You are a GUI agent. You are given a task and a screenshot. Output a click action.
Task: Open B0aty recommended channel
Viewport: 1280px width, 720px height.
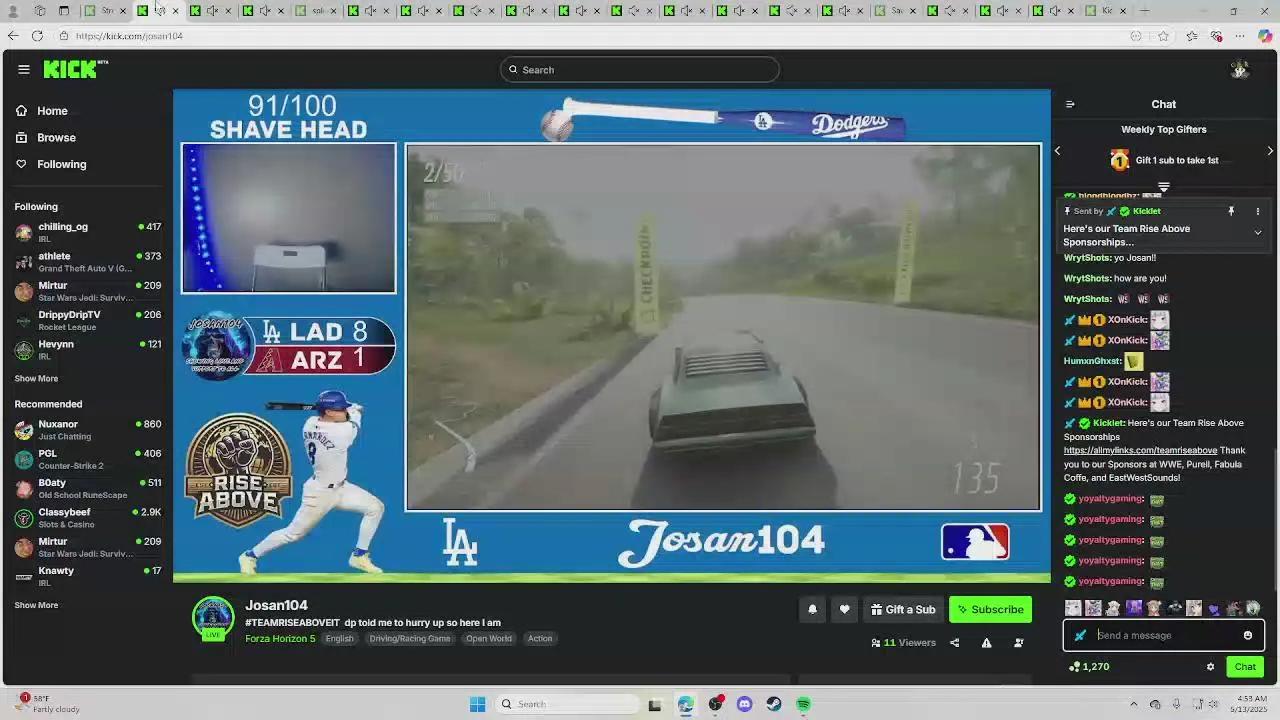point(88,488)
